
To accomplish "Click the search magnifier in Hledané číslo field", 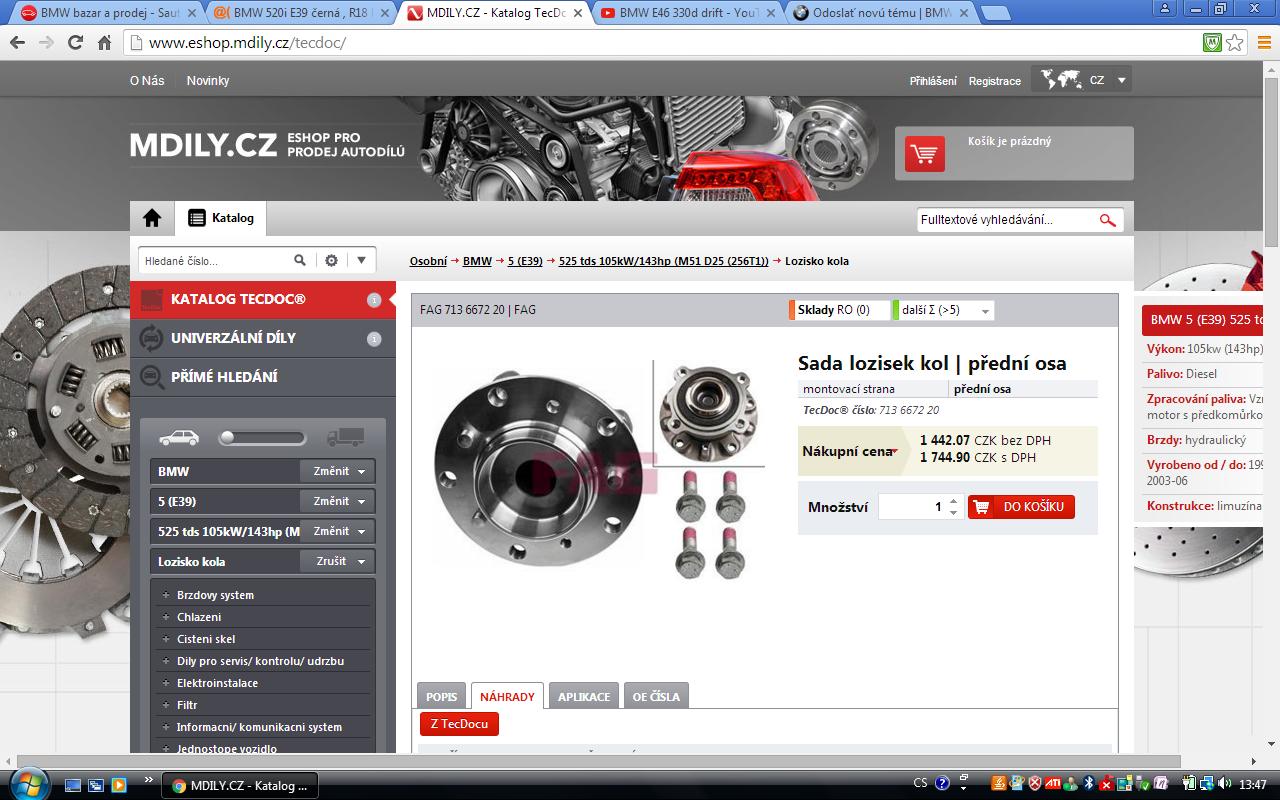I will point(300,260).
